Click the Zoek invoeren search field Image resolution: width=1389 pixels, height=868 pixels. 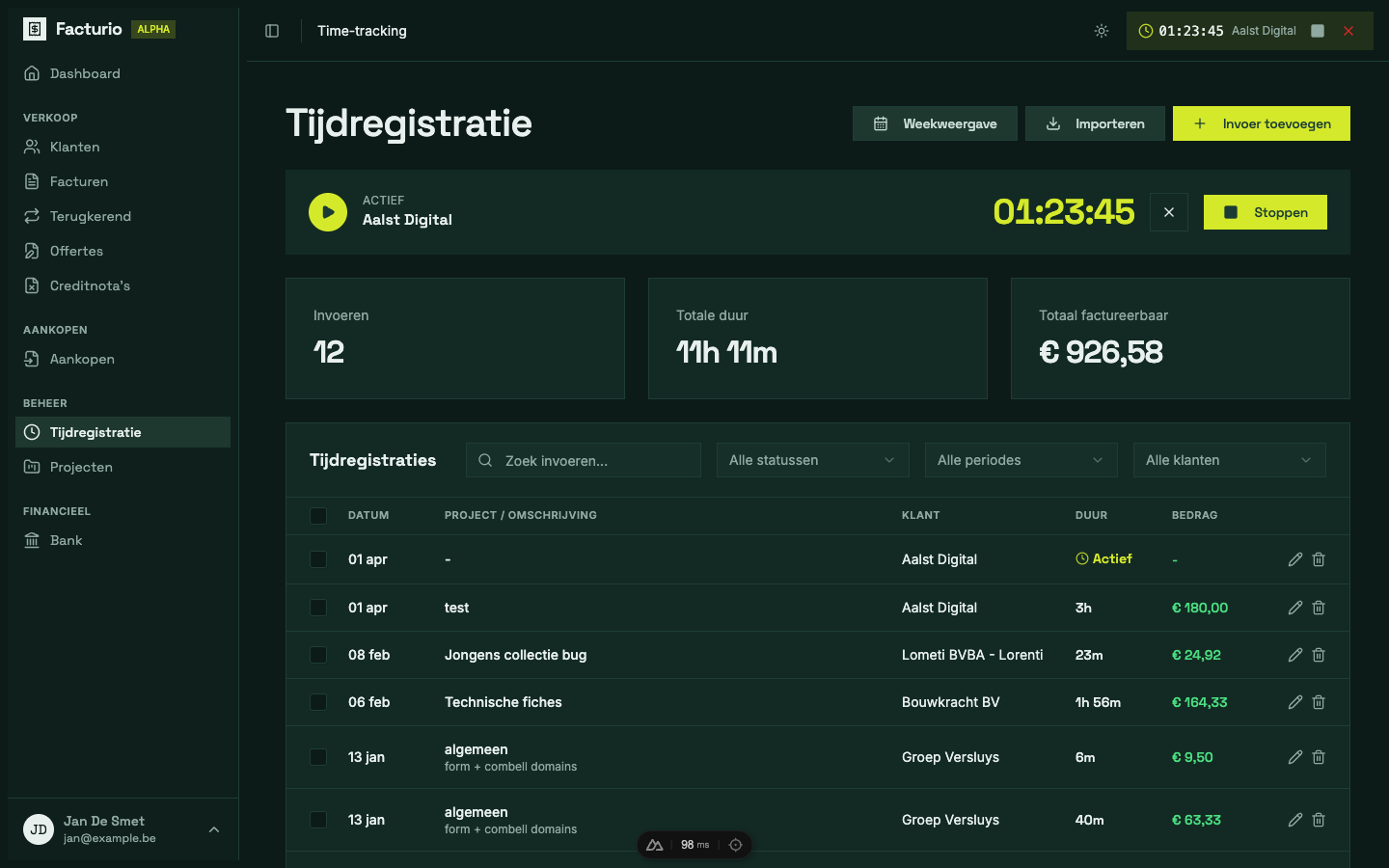584,460
